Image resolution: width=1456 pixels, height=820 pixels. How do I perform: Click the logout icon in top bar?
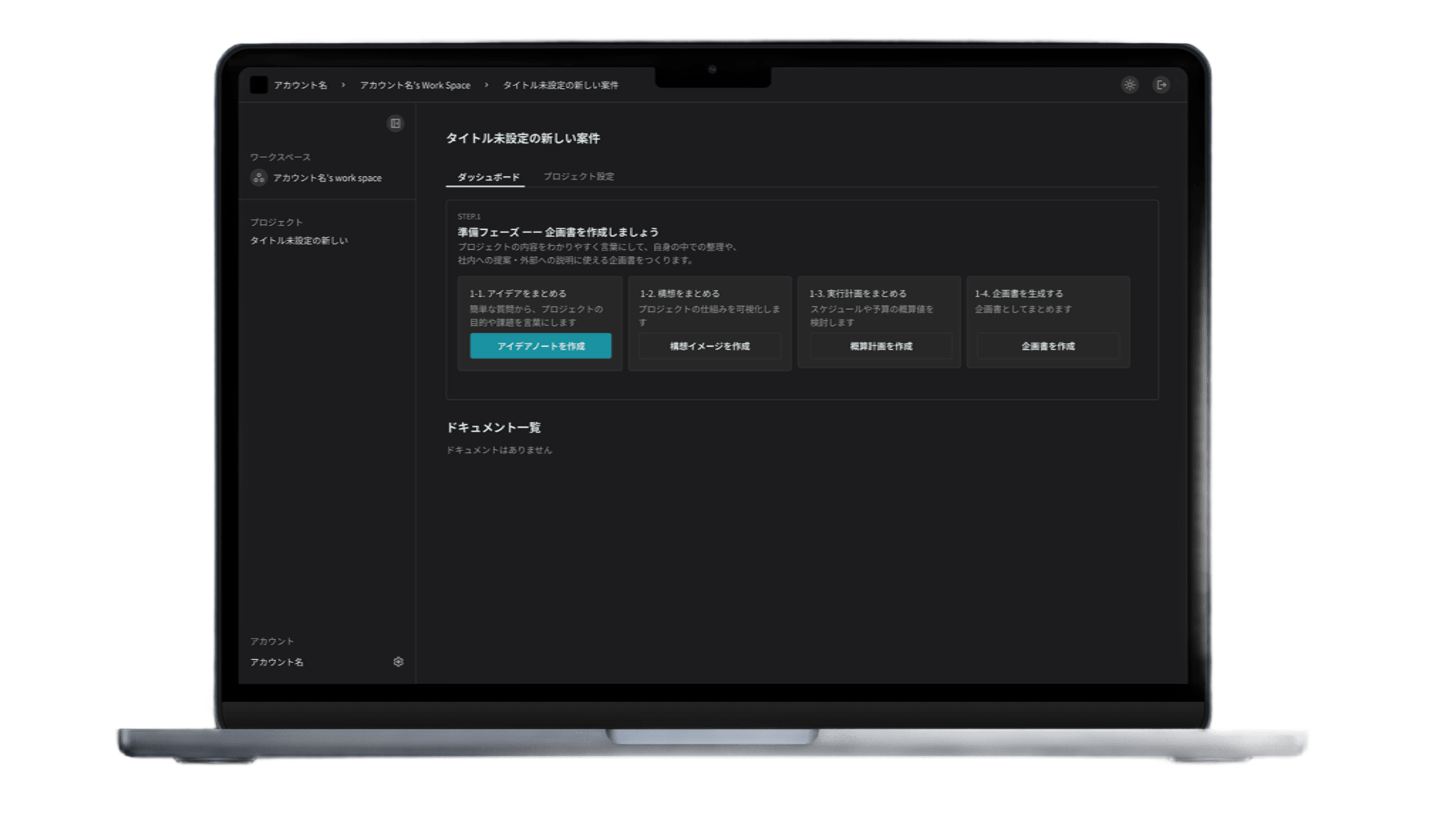(x=1161, y=85)
